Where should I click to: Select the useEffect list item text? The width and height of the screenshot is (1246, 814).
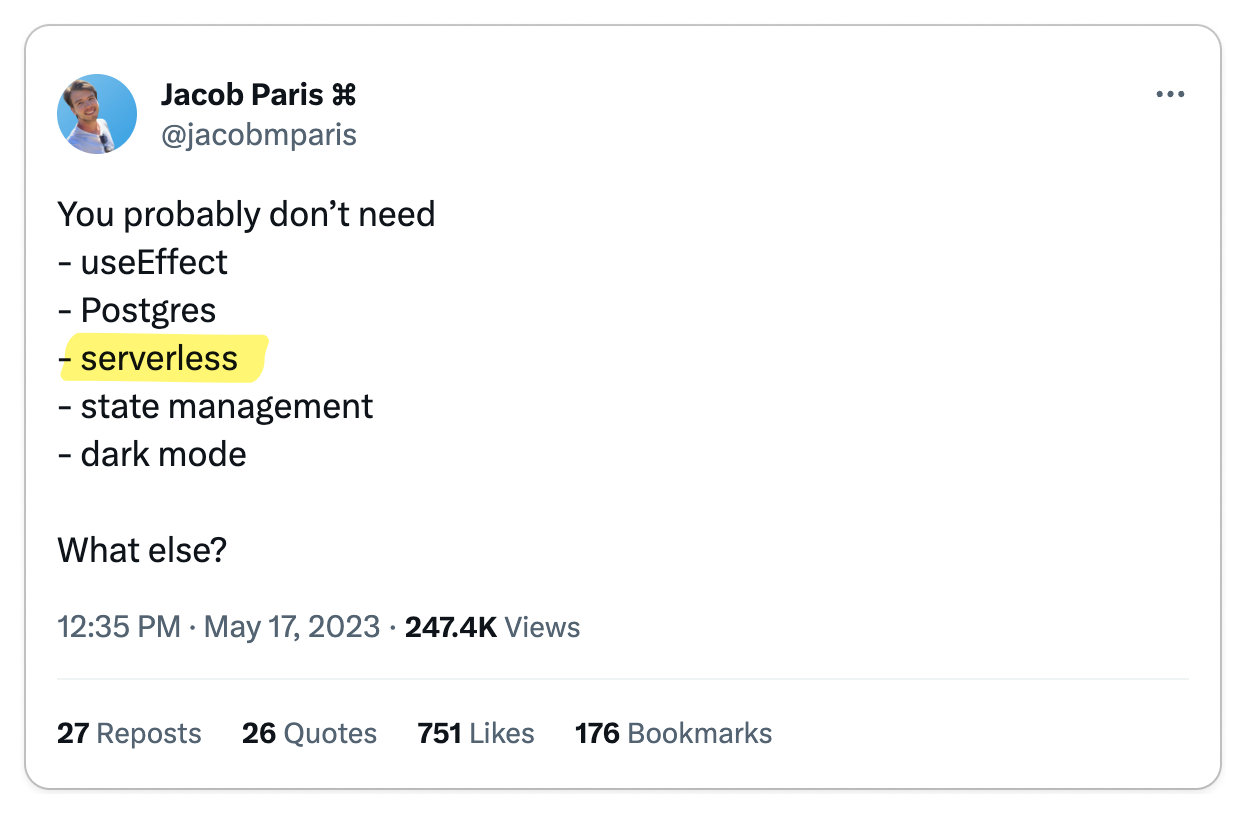(154, 262)
